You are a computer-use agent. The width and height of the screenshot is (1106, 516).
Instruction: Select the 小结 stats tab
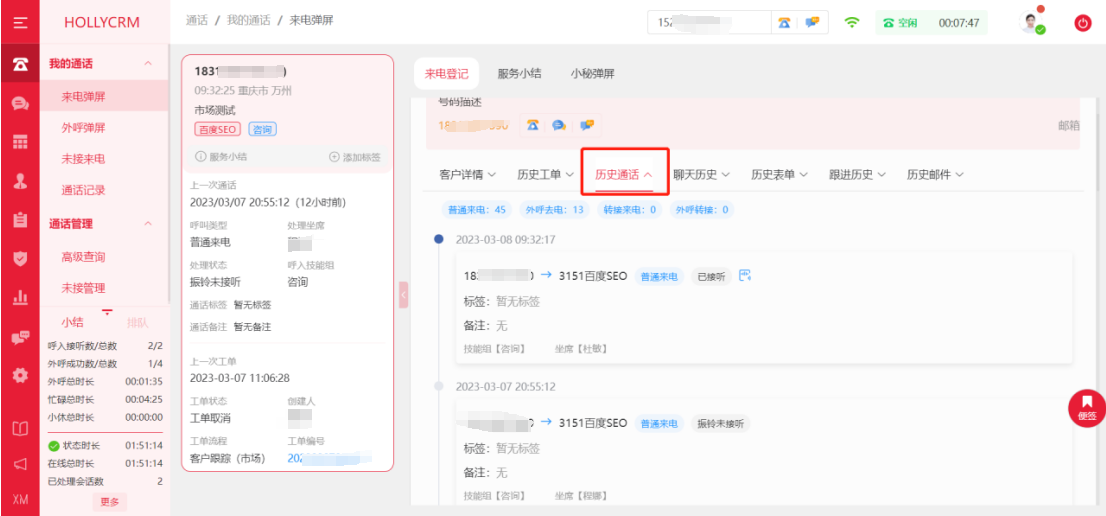72,323
